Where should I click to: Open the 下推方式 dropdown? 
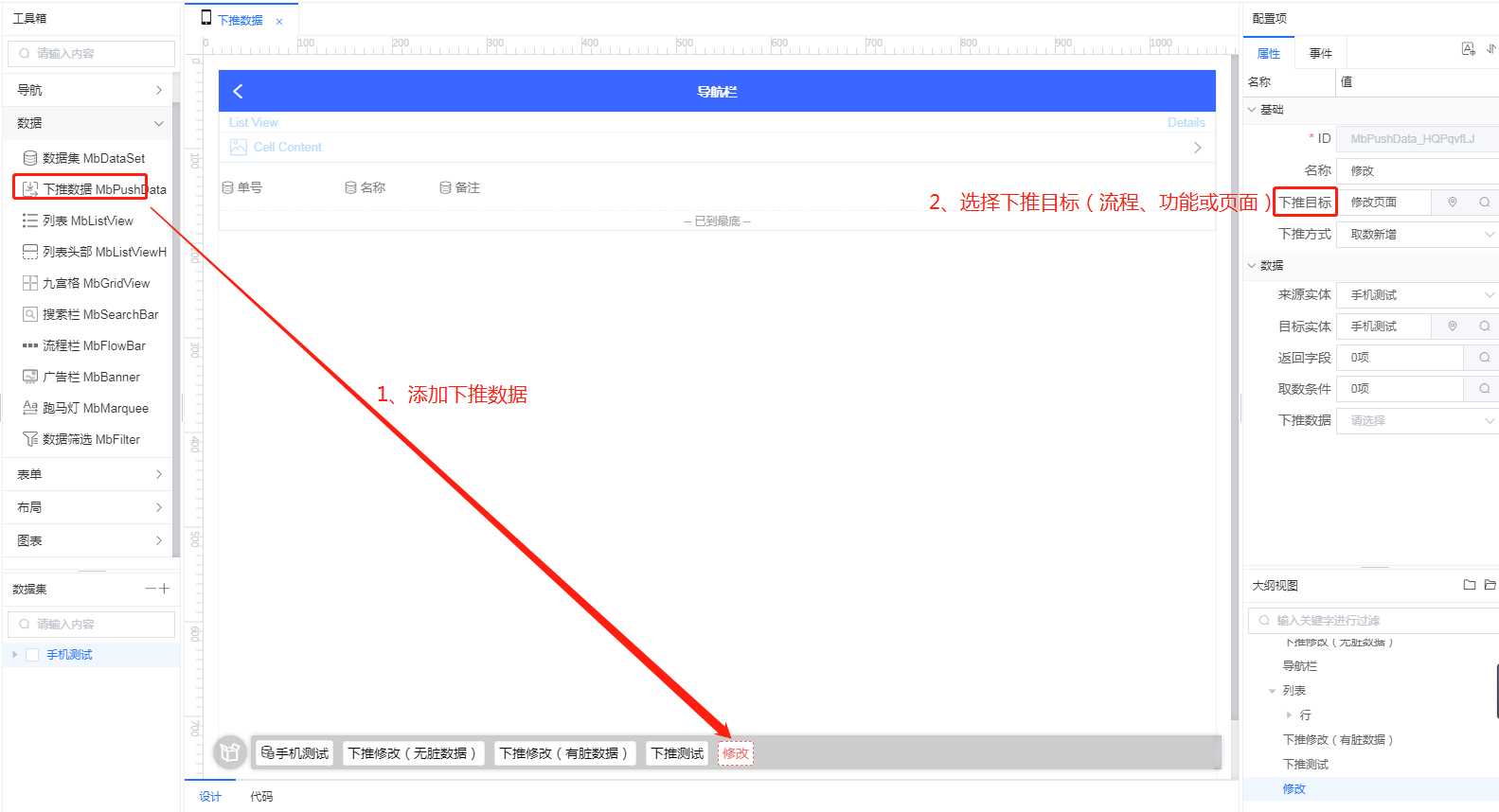[1417, 234]
